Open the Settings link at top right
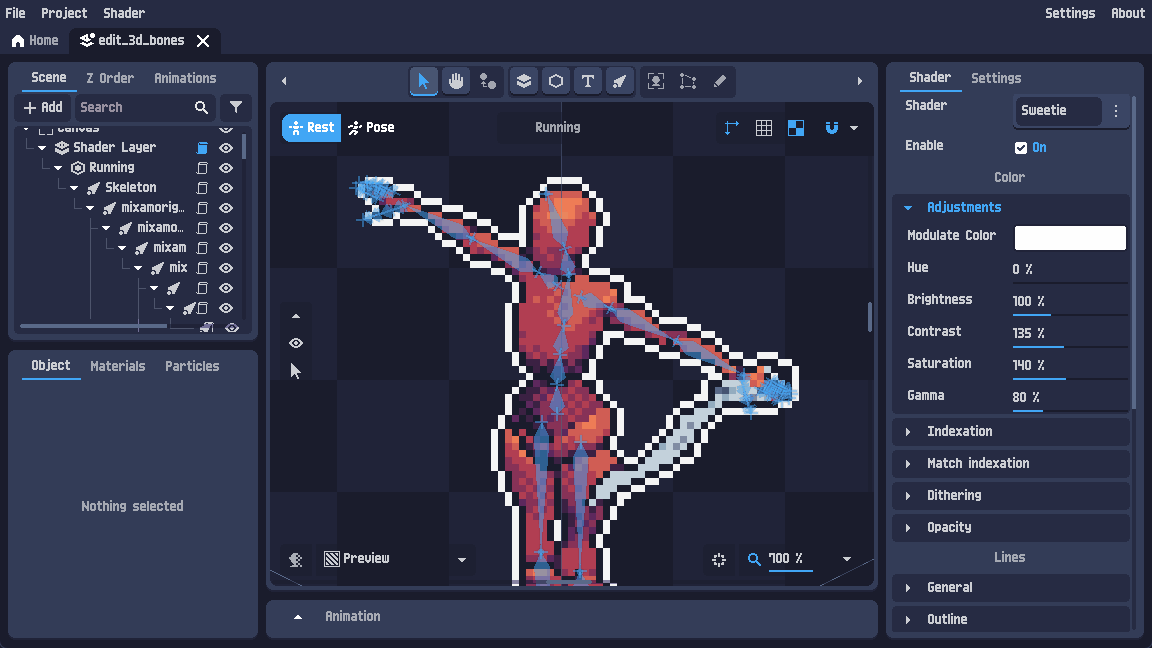Viewport: 1152px width, 648px height. 1070,13
